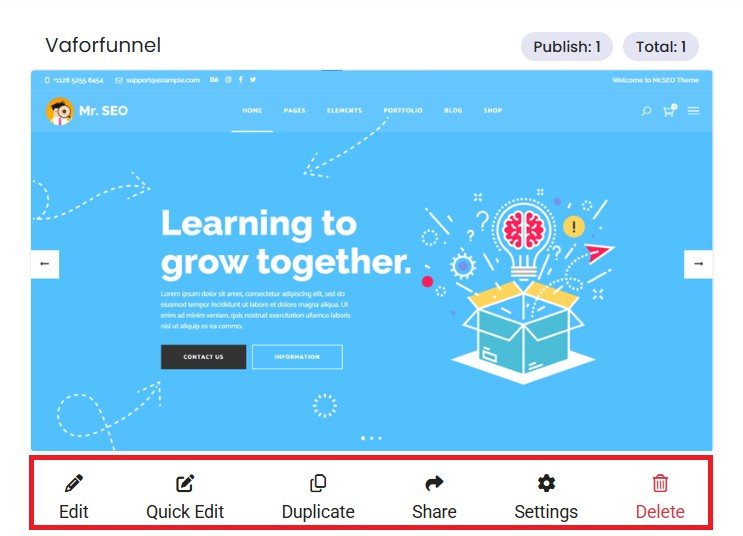Click the Publish: 1 badge
This screenshot has height=536, width=743.
(566, 47)
